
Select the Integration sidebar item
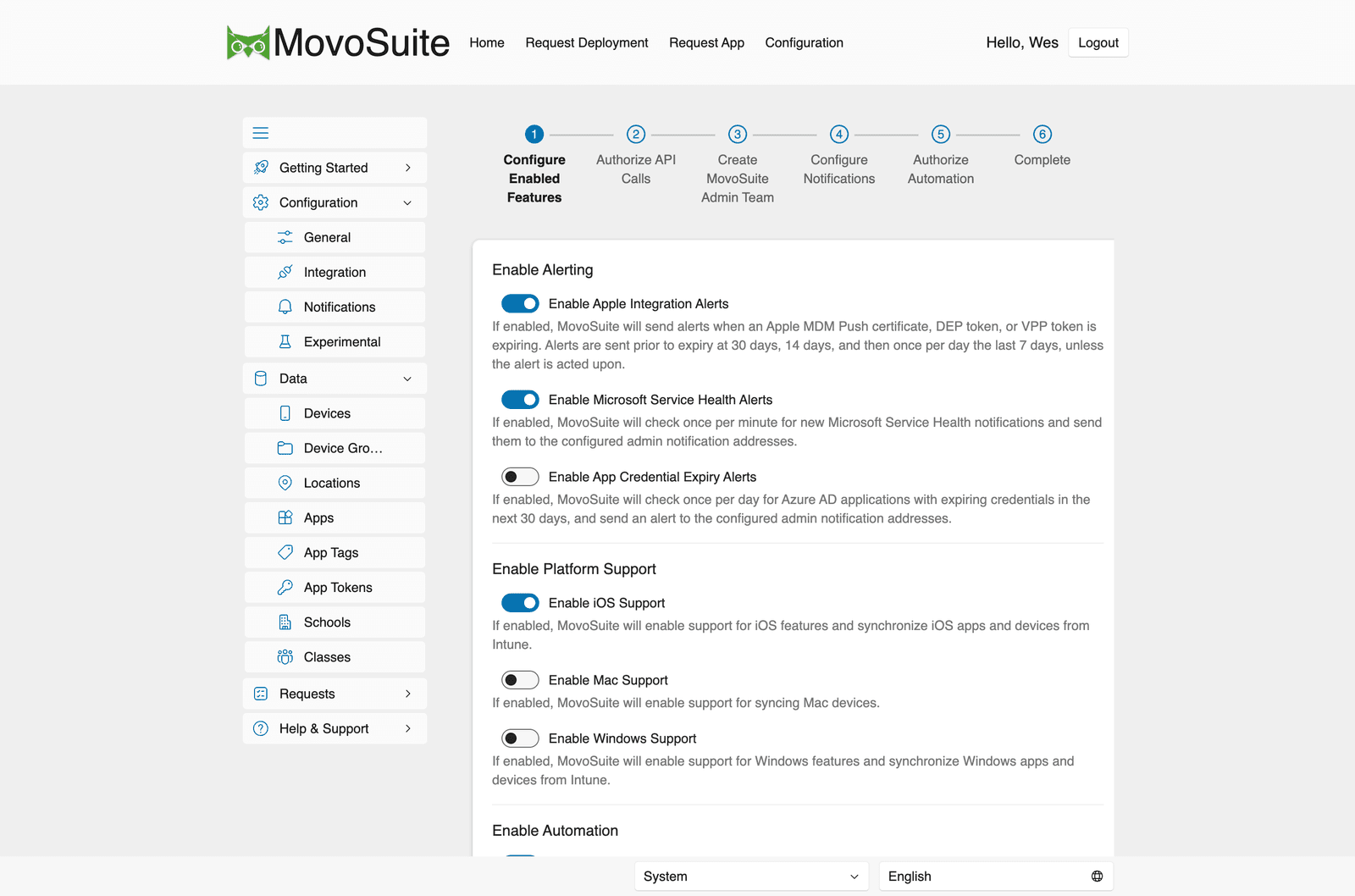[x=335, y=272]
